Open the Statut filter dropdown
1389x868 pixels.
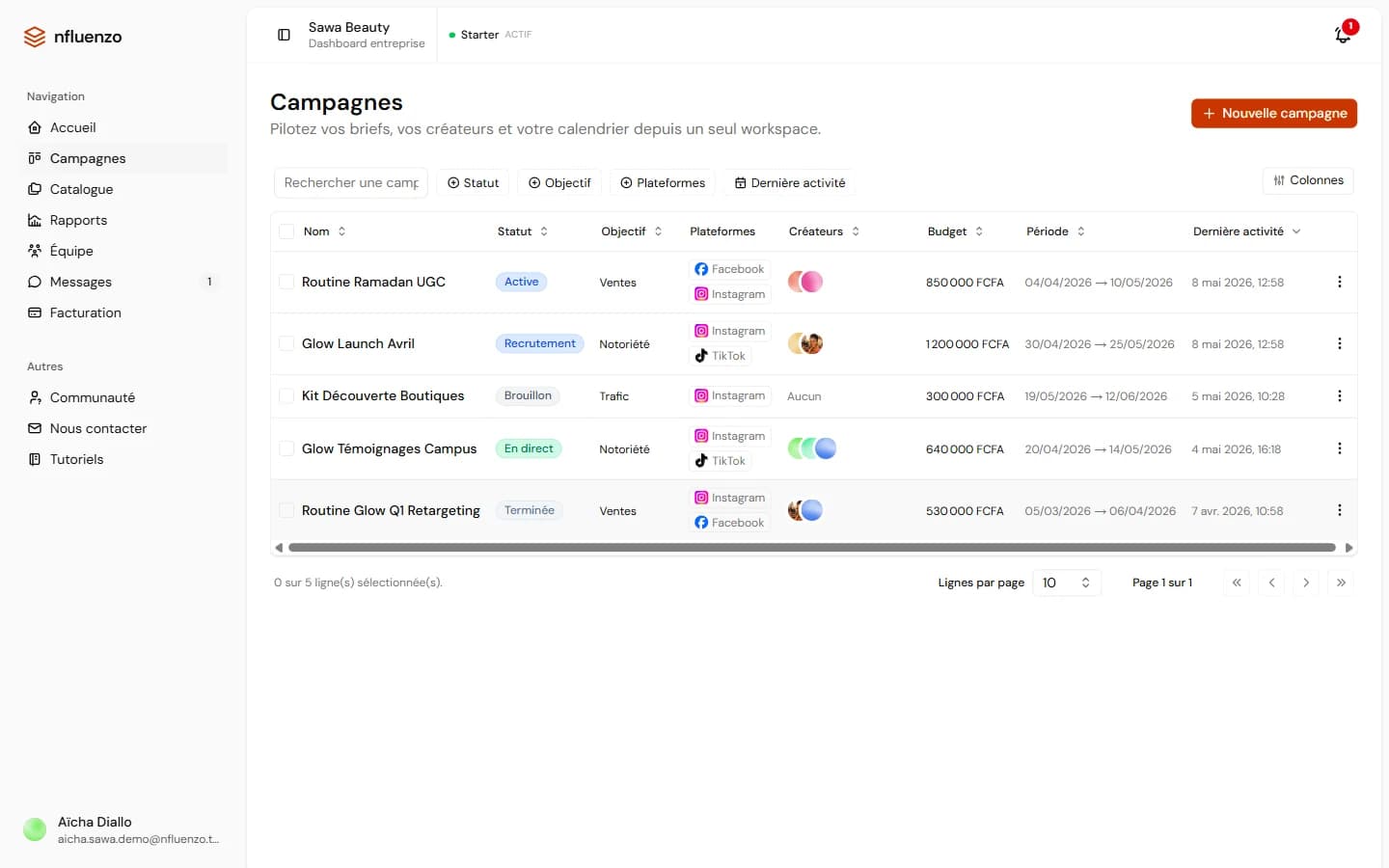(473, 182)
